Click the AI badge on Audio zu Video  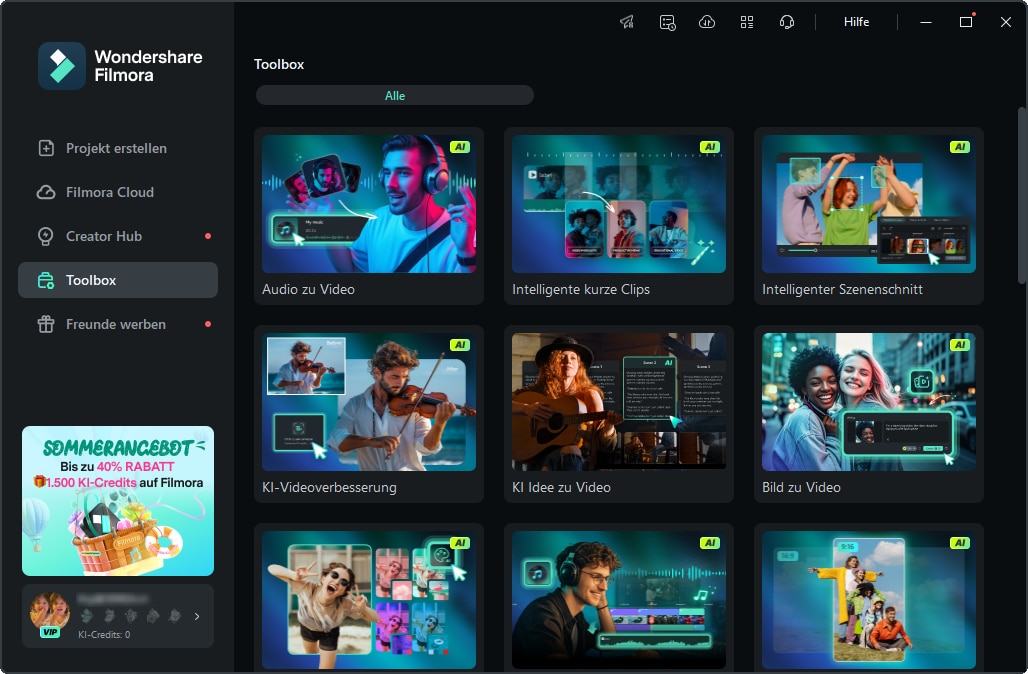pos(460,147)
